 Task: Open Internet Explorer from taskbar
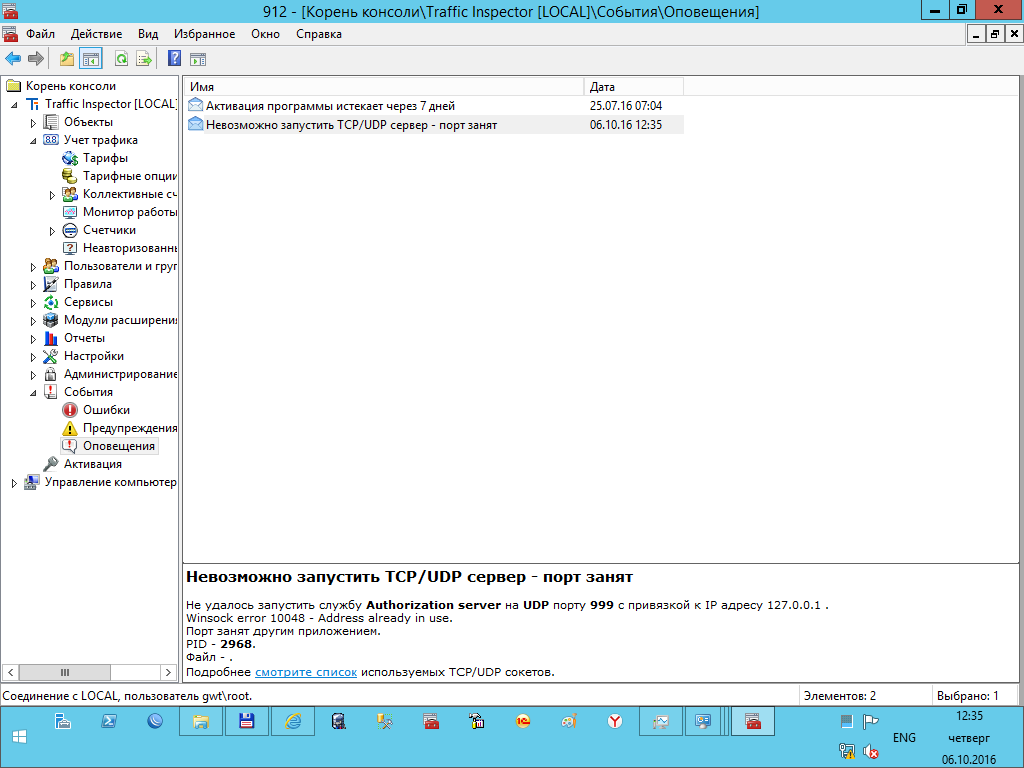click(293, 722)
